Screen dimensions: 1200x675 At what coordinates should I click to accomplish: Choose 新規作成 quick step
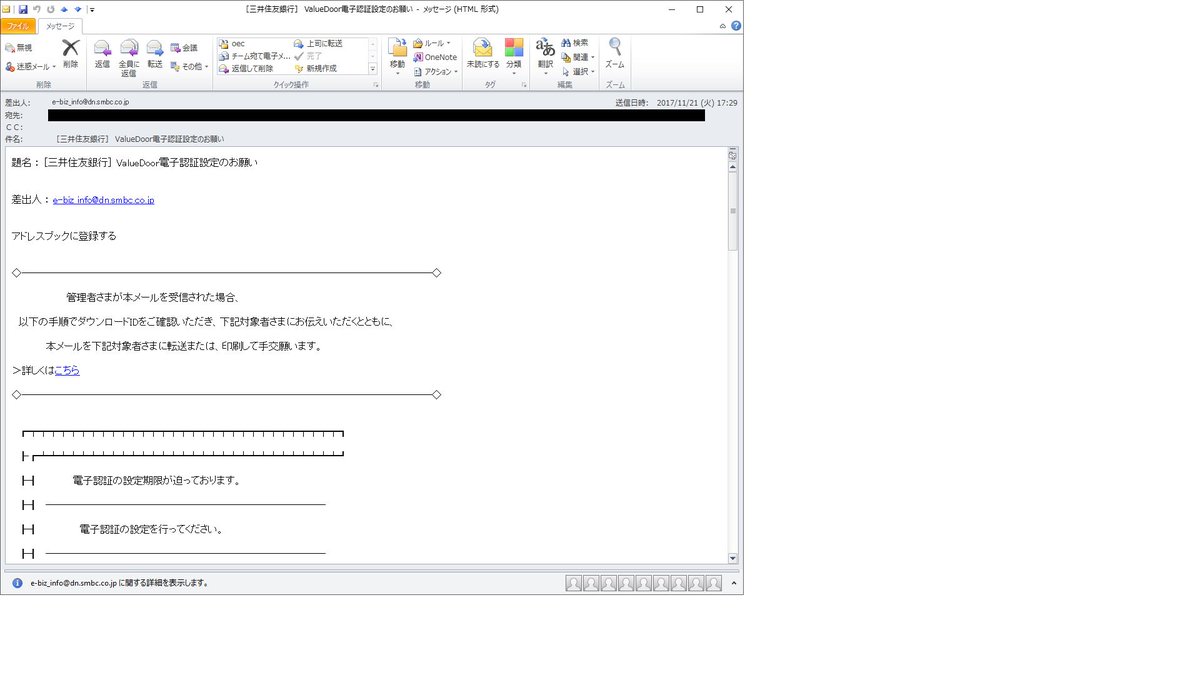[x=316, y=68]
